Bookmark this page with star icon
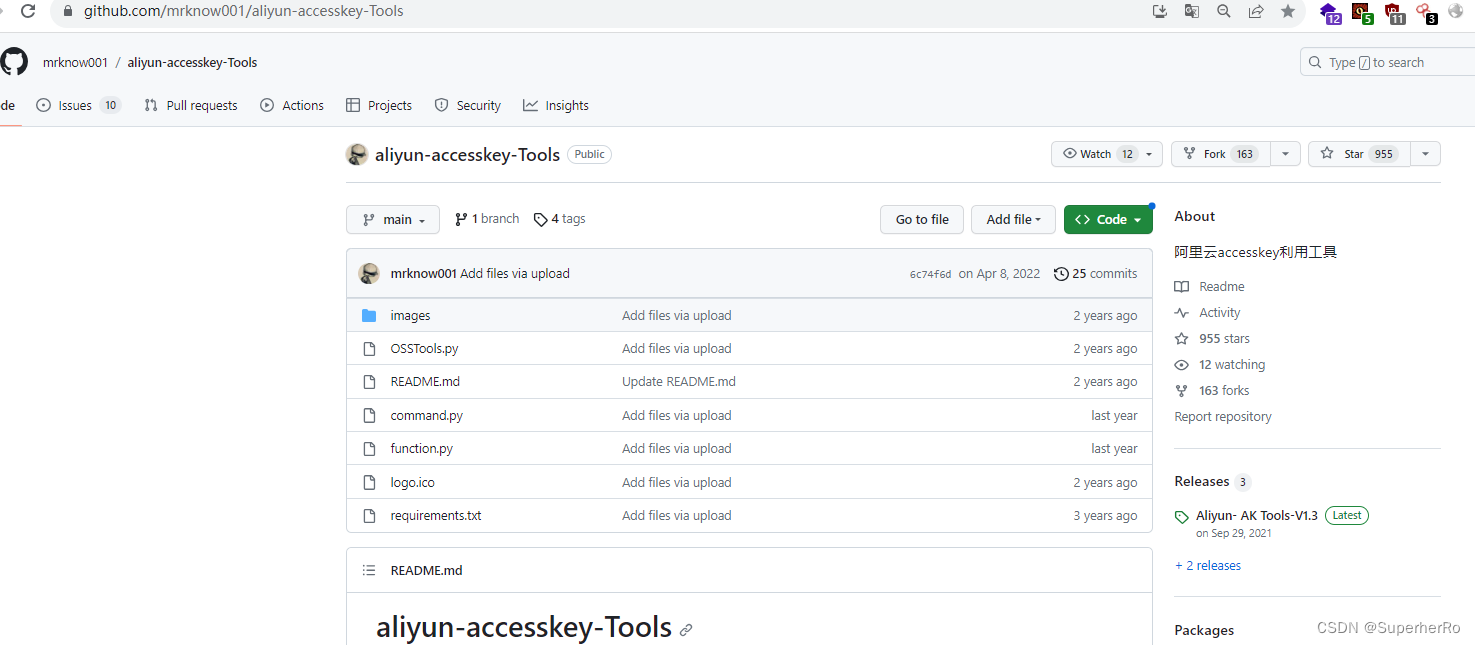The width and height of the screenshot is (1475, 645). tap(1288, 12)
